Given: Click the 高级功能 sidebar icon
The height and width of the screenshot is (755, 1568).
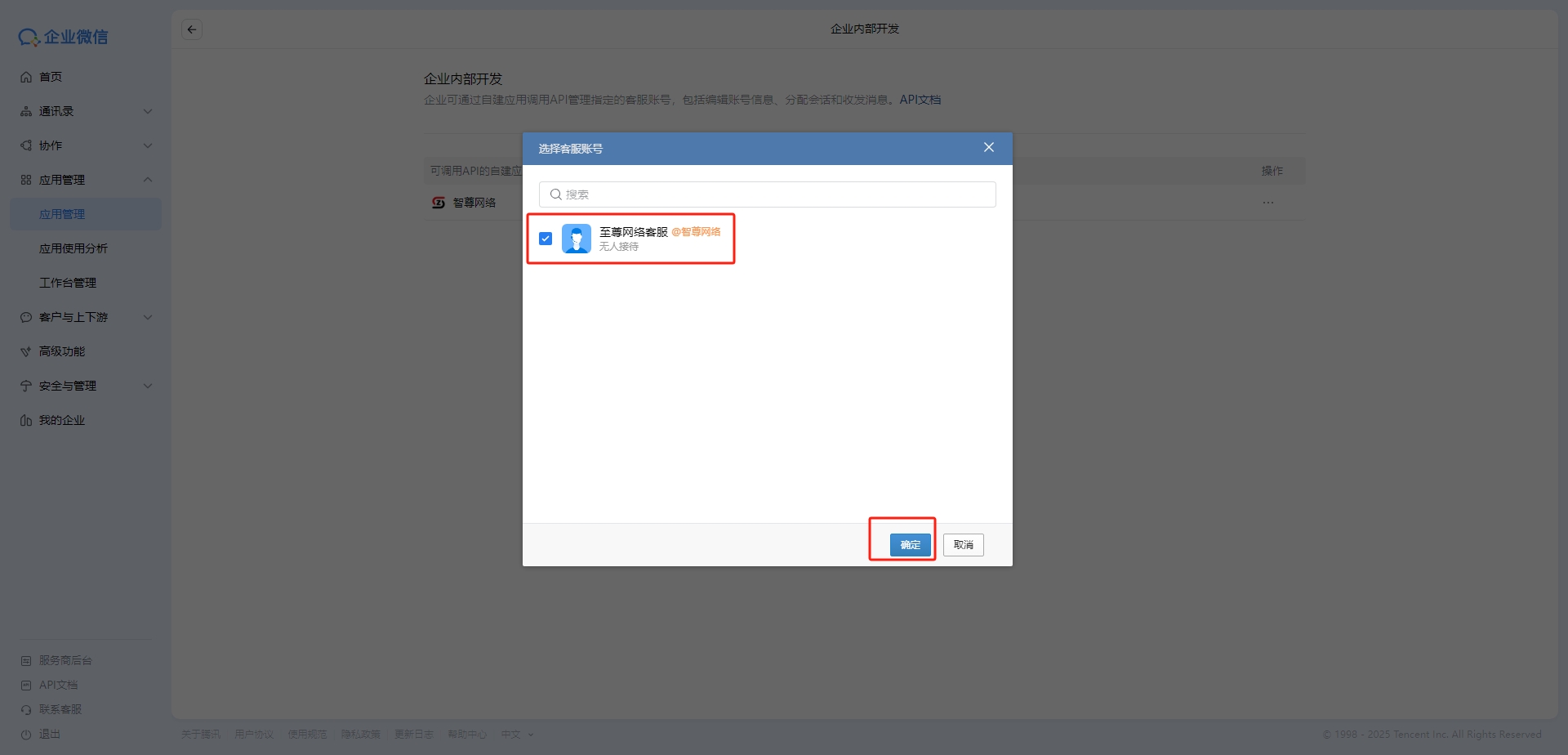Looking at the screenshot, I should click(x=26, y=351).
